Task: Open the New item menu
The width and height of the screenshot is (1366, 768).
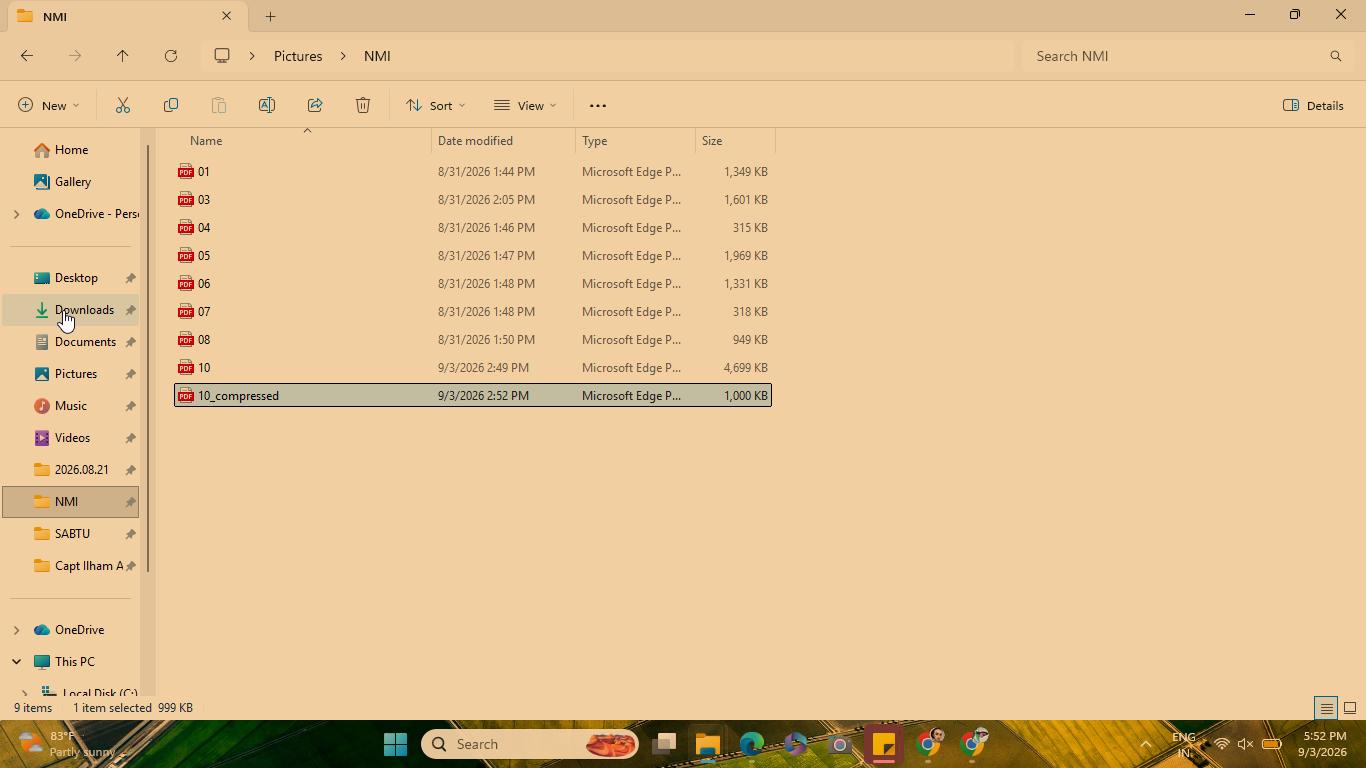Action: tap(48, 105)
